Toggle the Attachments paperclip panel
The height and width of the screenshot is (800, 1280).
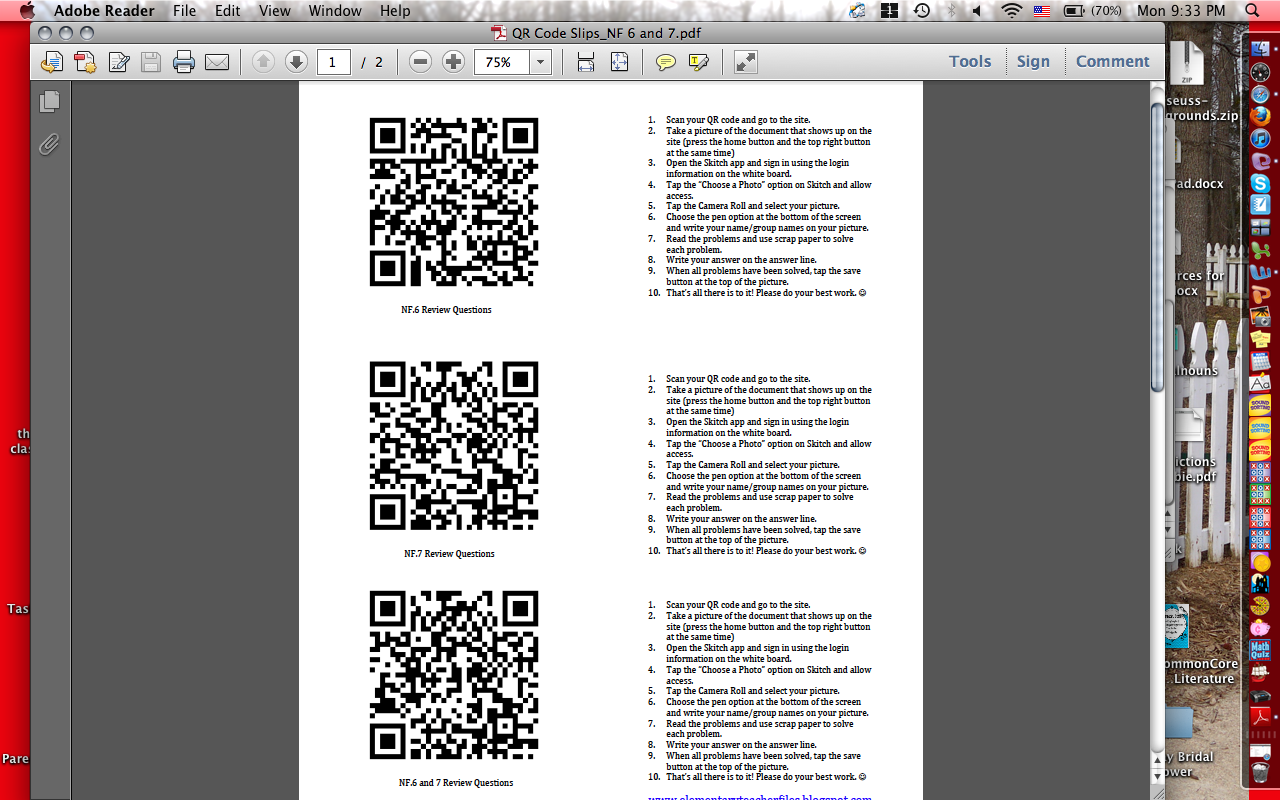(49, 144)
